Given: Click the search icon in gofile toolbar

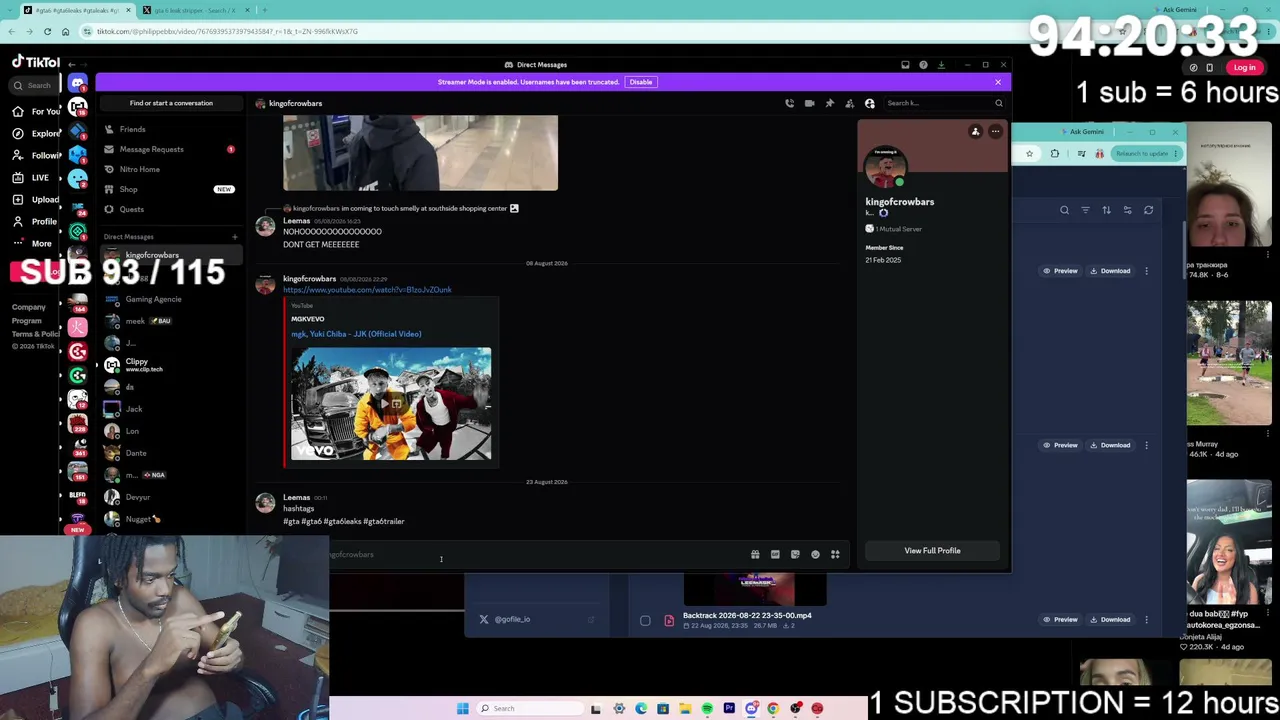Looking at the screenshot, I should tap(1064, 210).
